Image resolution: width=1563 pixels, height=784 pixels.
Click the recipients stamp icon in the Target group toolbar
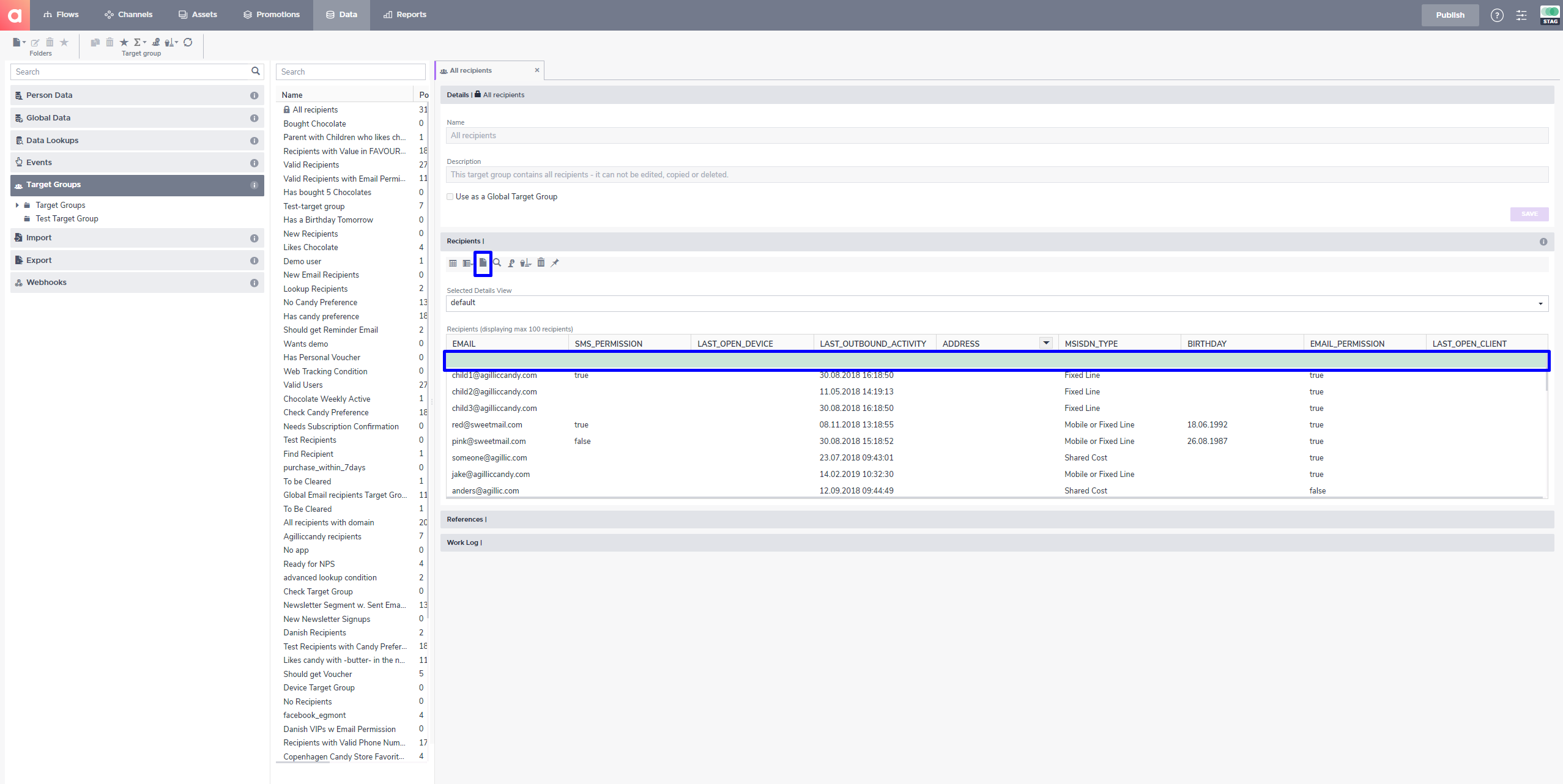pos(156,42)
